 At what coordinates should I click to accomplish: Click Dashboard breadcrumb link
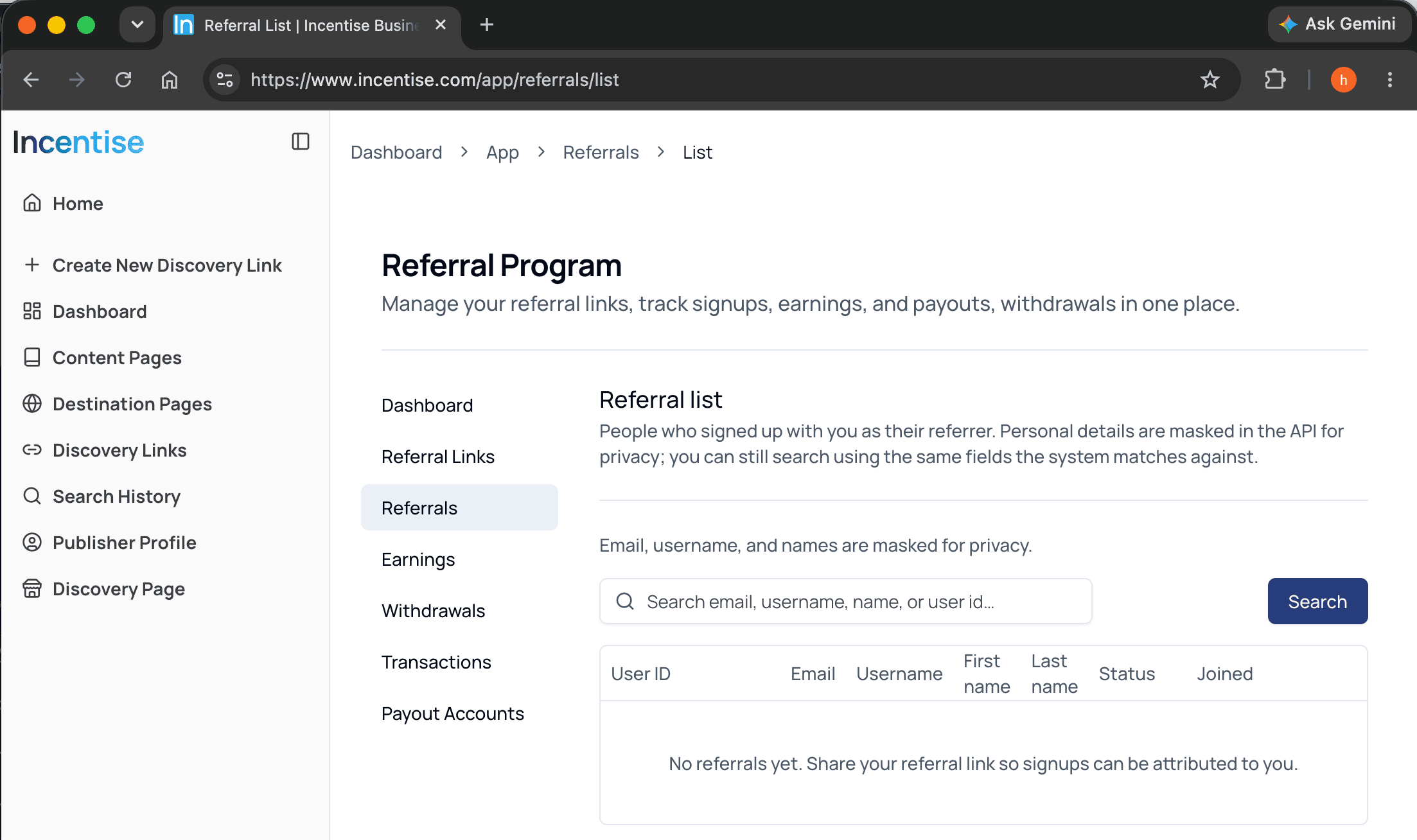(396, 152)
